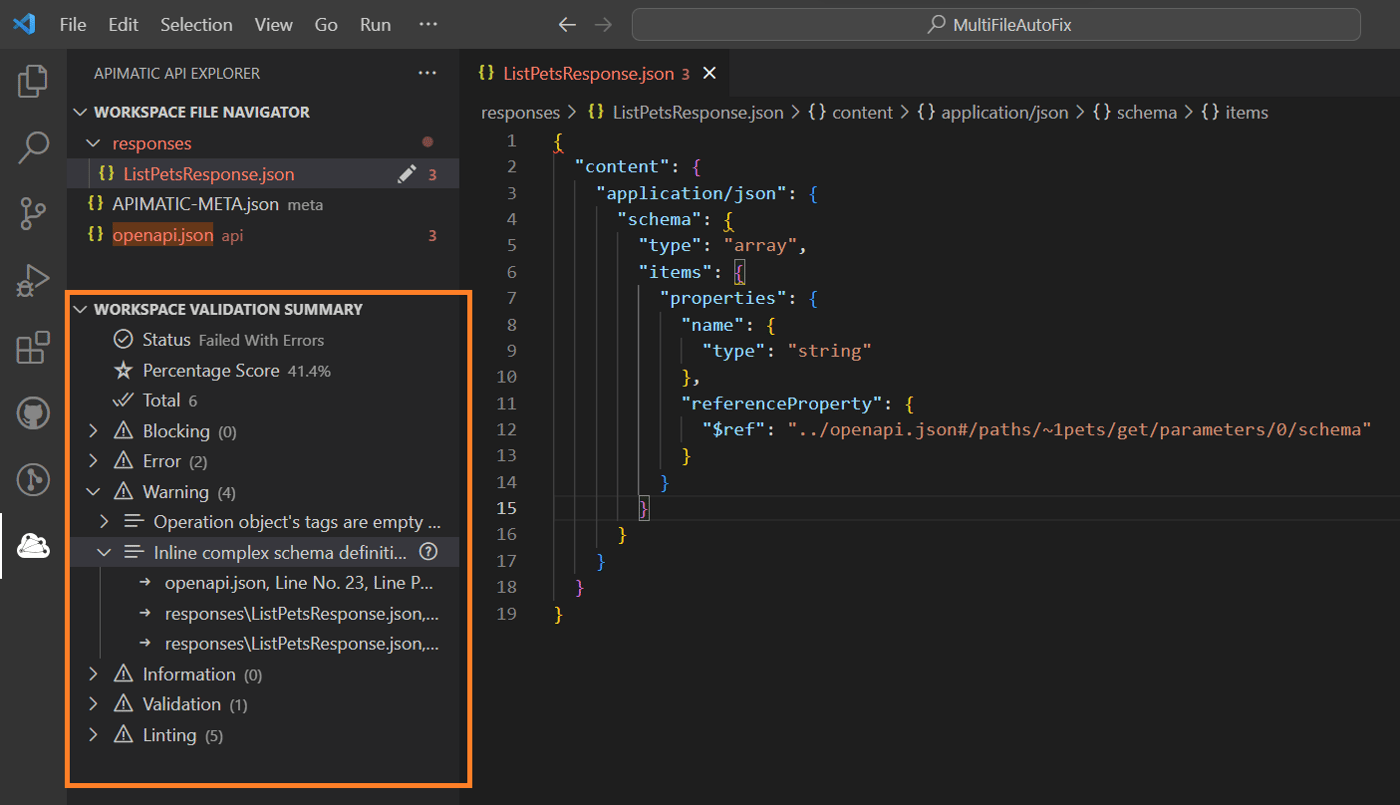
Task: Open the Extensions view
Action: [33, 347]
